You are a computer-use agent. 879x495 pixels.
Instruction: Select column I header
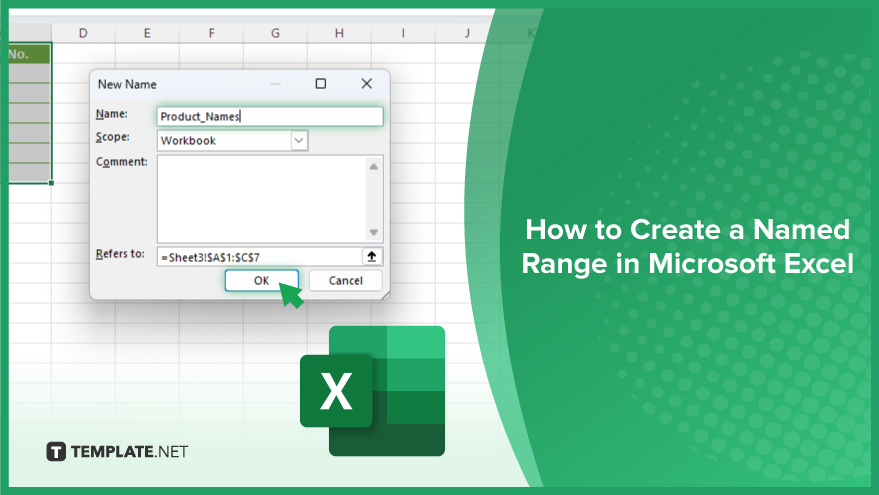coord(403,33)
